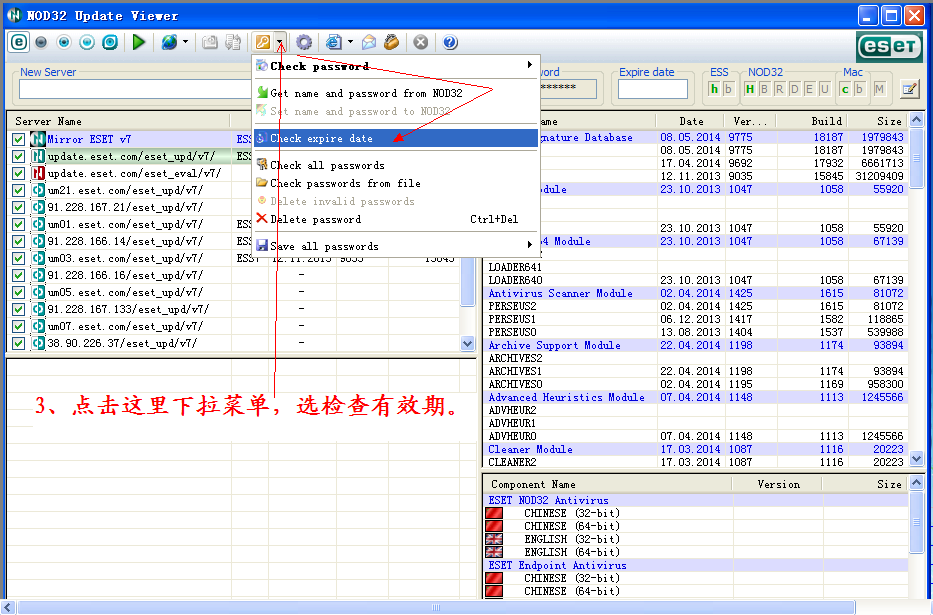Click the green Start play button

(139, 42)
